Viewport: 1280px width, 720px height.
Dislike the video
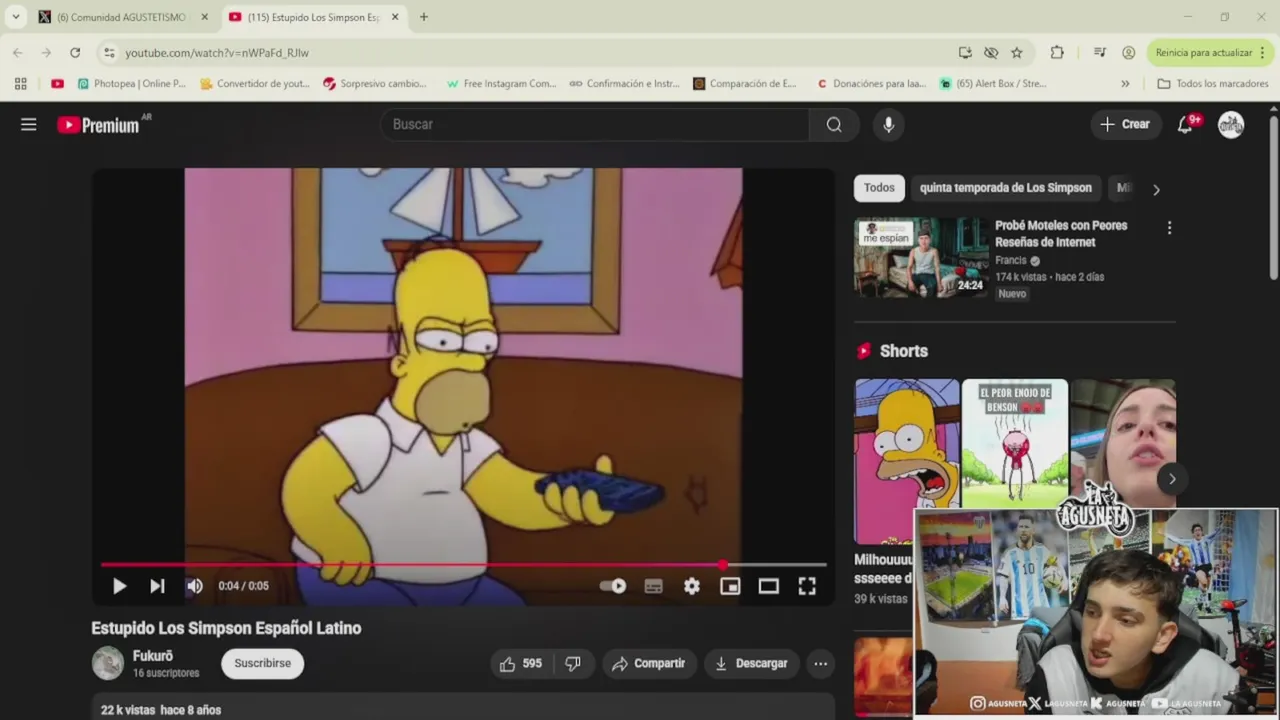coord(573,663)
